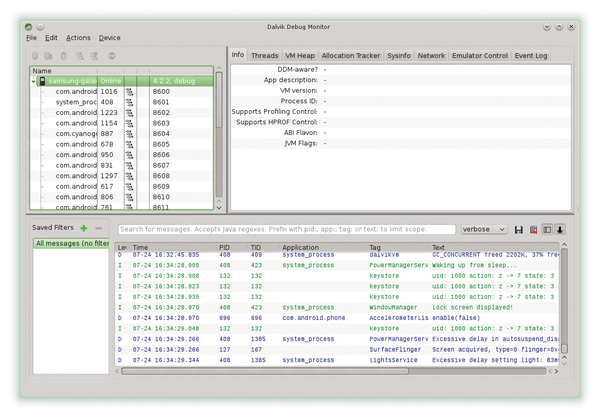The width and height of the screenshot is (600, 418).
Task: Open the Edit menu
Action: [x=51, y=38]
